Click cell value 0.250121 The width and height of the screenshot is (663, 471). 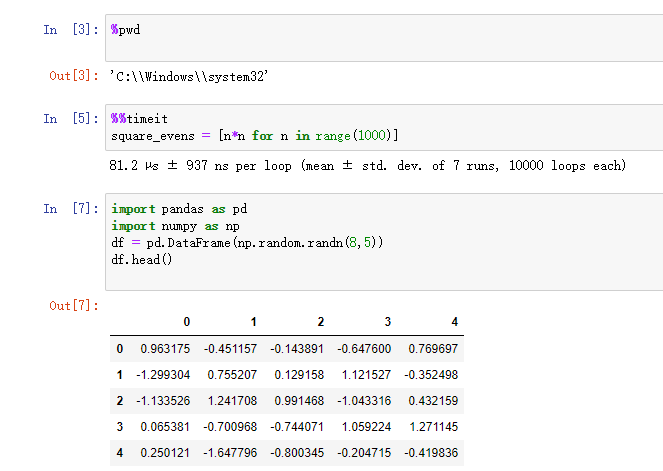coord(165,453)
